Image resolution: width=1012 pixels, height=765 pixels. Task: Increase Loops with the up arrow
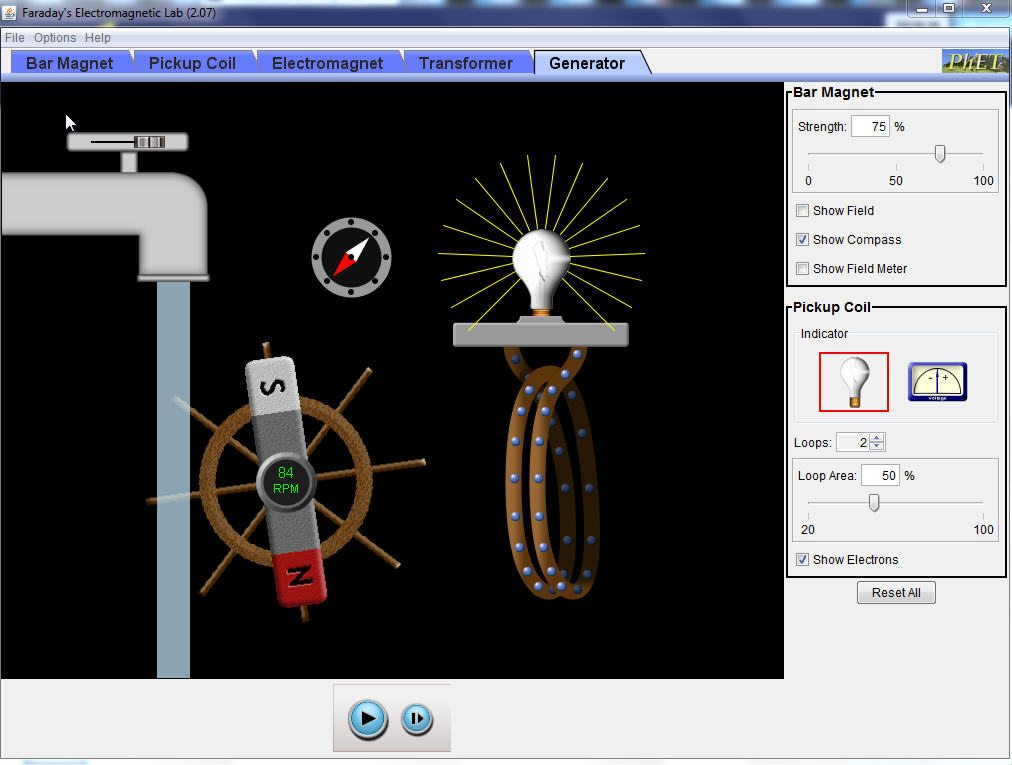pos(877,438)
